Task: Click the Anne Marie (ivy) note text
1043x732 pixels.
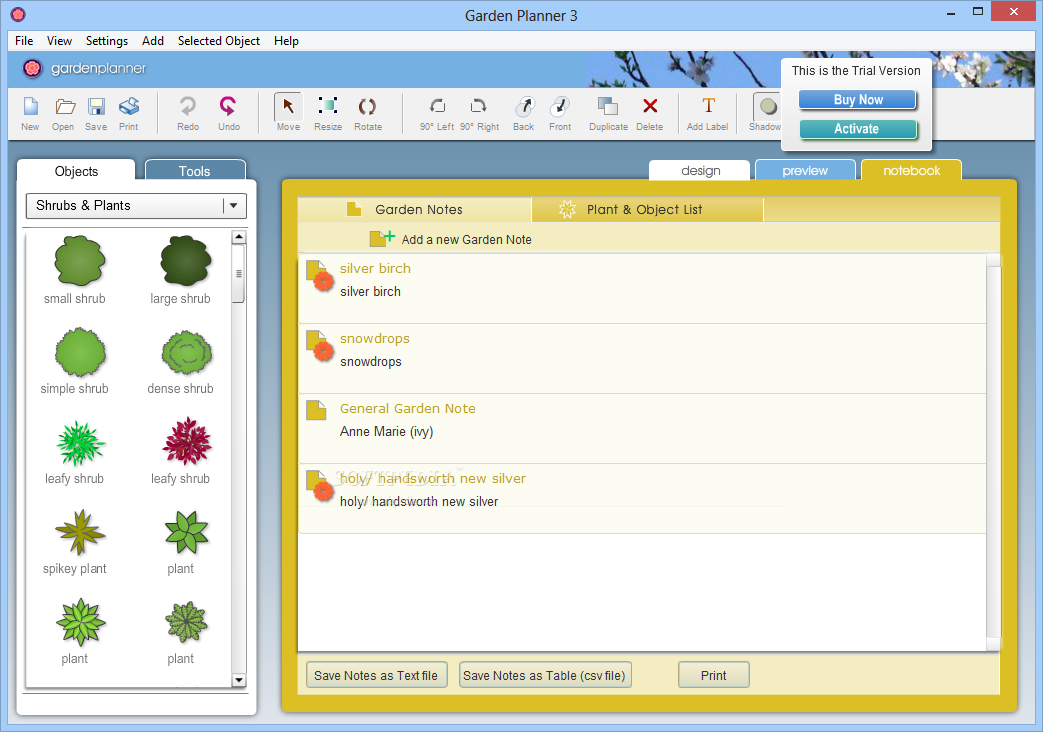Action: click(x=386, y=432)
